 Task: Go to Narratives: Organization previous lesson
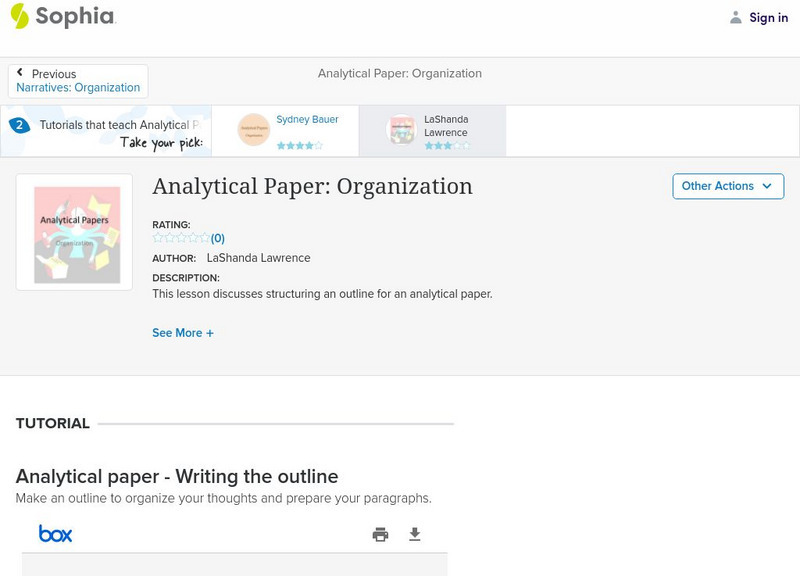point(78,88)
